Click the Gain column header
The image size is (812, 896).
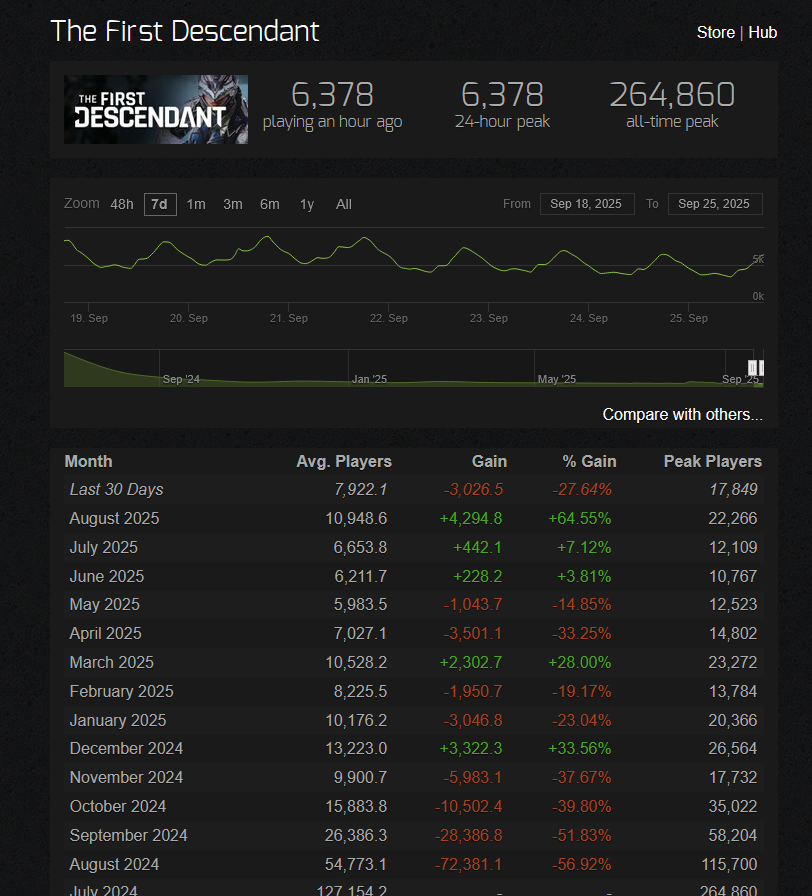pos(489,461)
